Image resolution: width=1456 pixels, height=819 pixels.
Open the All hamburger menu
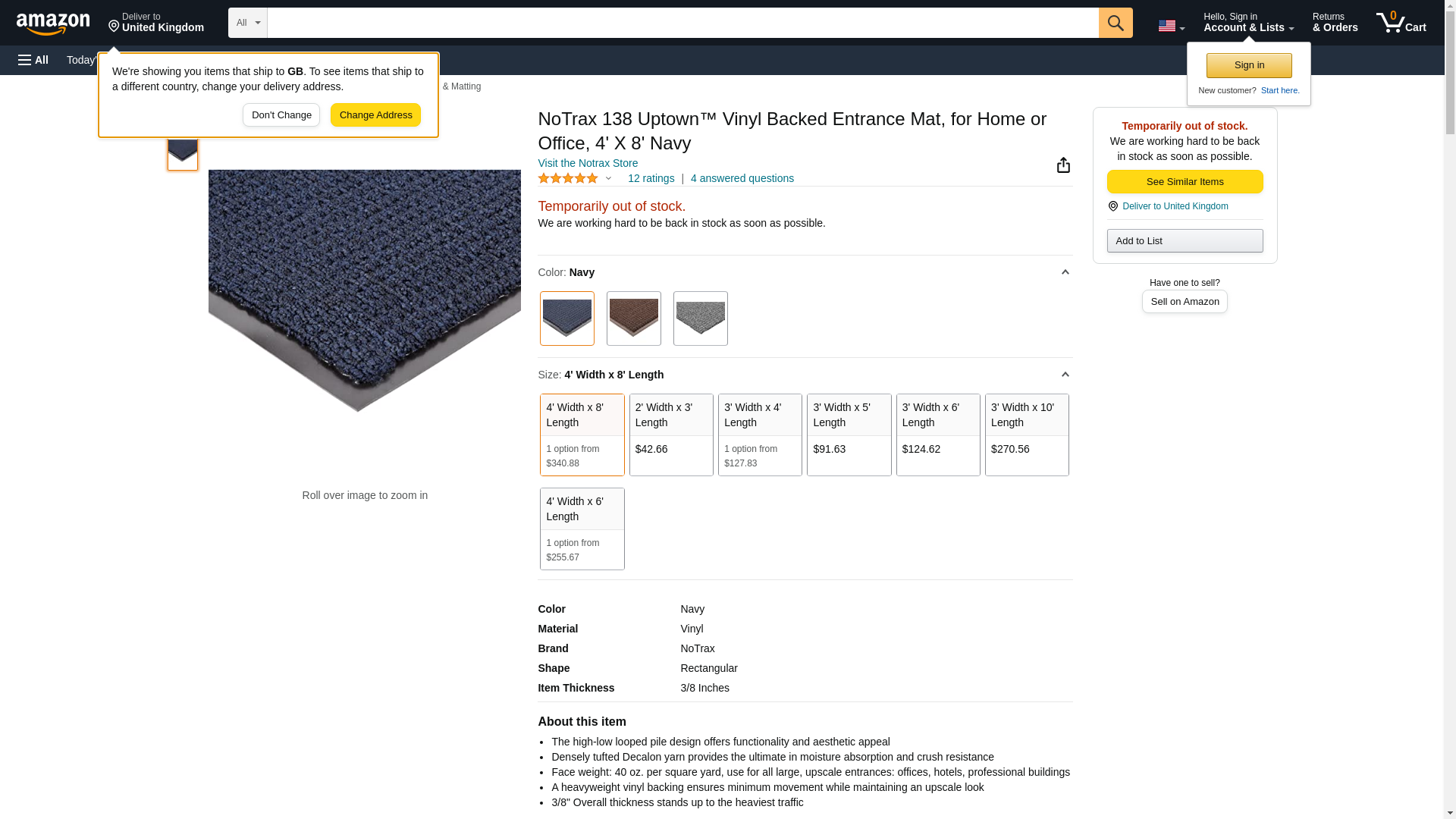click(33, 60)
